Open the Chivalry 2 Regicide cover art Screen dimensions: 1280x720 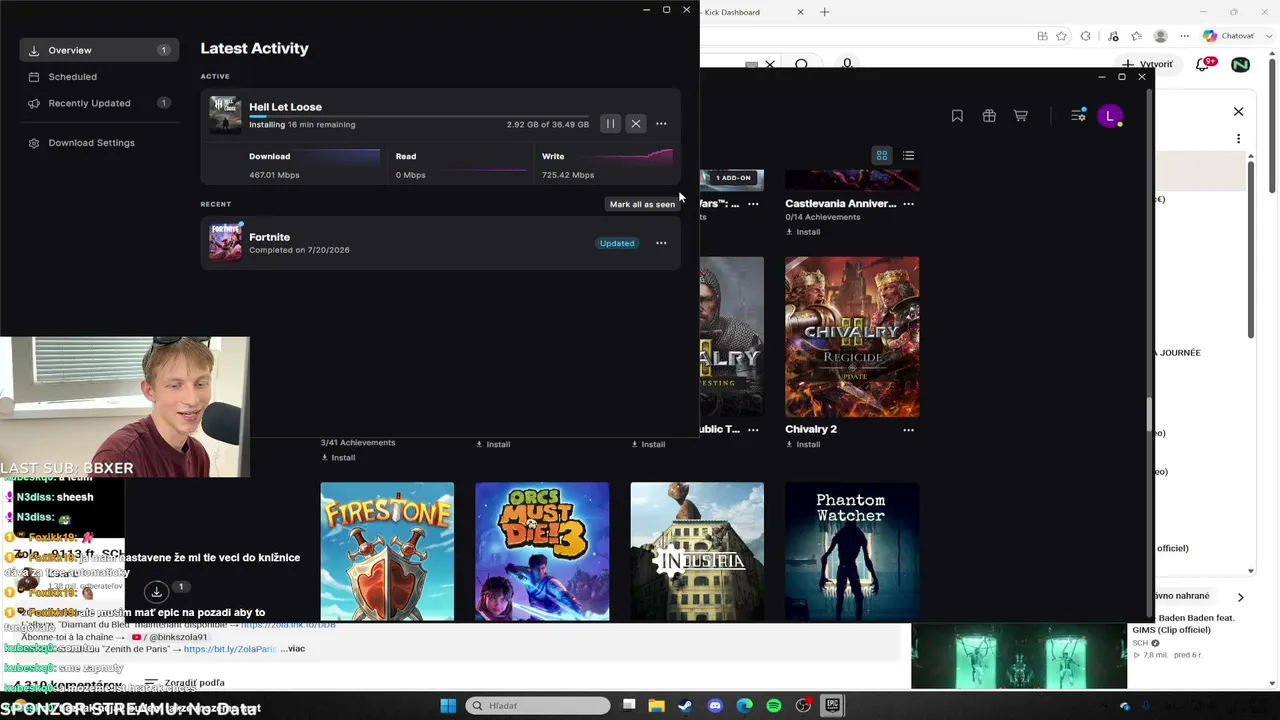[x=852, y=337]
